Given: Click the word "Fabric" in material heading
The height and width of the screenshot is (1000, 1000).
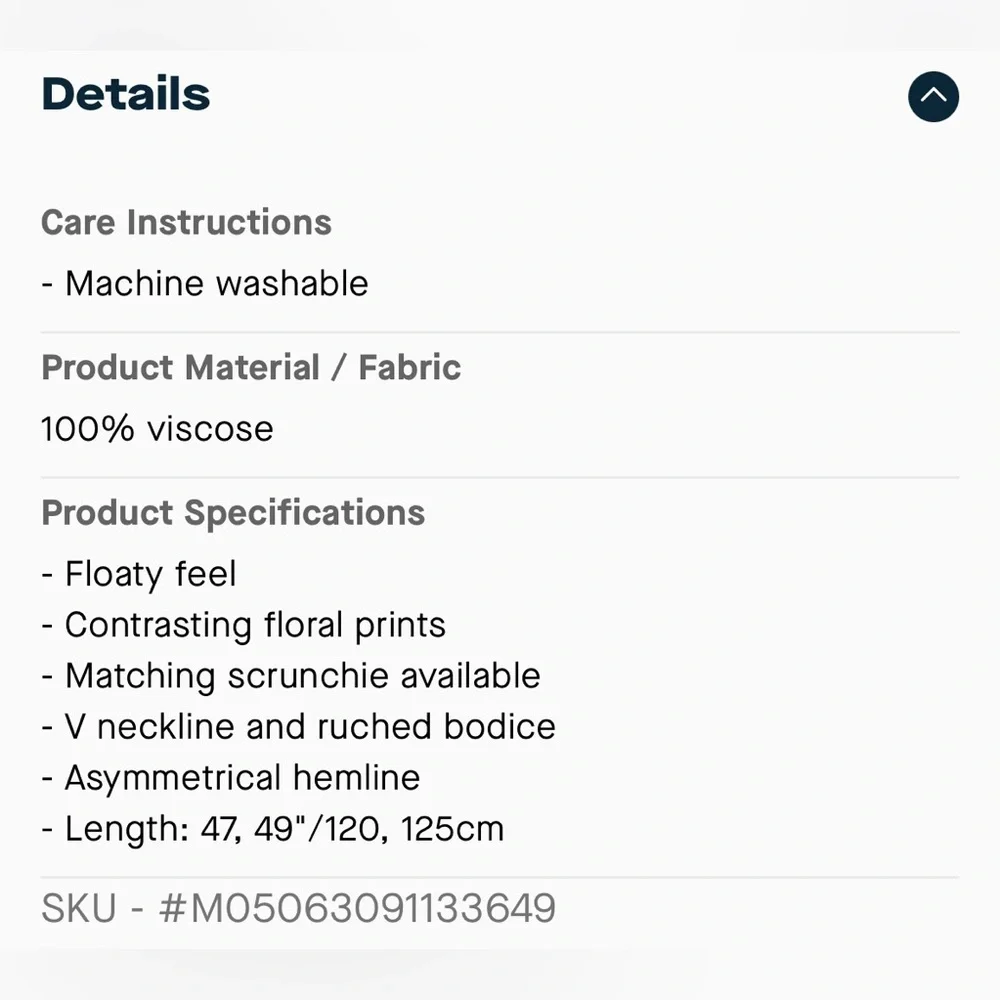Looking at the screenshot, I should [x=410, y=368].
